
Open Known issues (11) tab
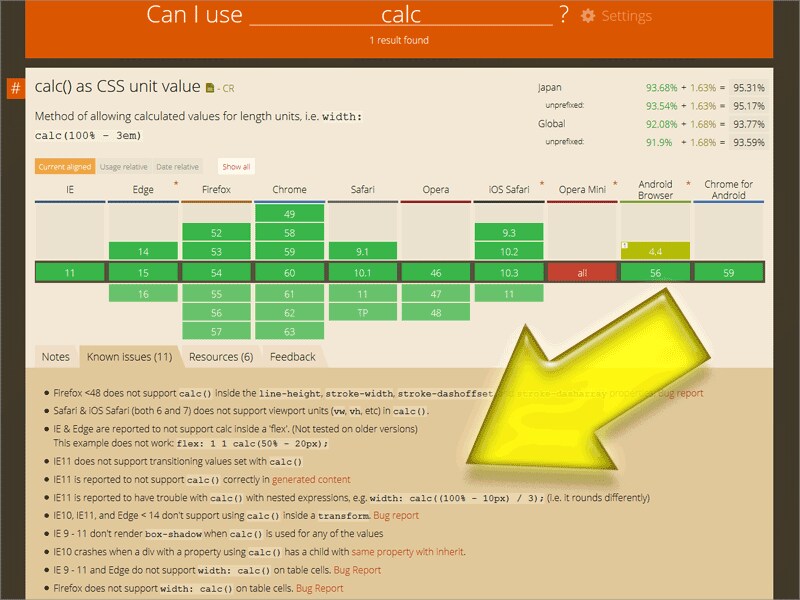pos(130,357)
